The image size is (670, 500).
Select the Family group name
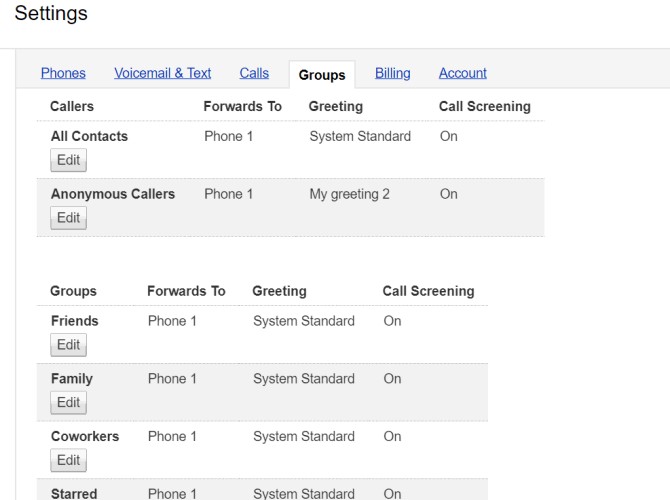click(72, 379)
